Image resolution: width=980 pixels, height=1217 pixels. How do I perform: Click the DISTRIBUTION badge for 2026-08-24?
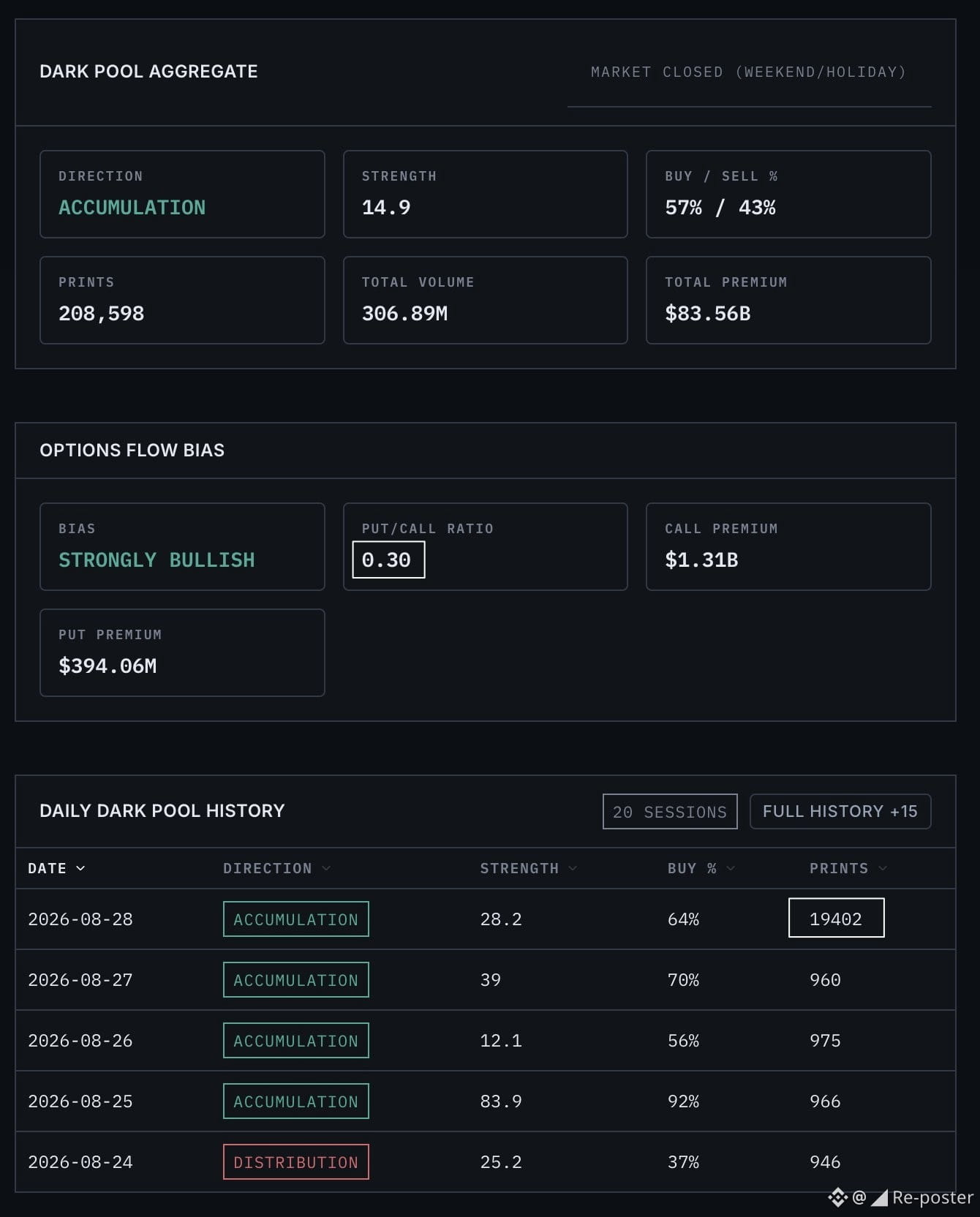coord(296,1162)
